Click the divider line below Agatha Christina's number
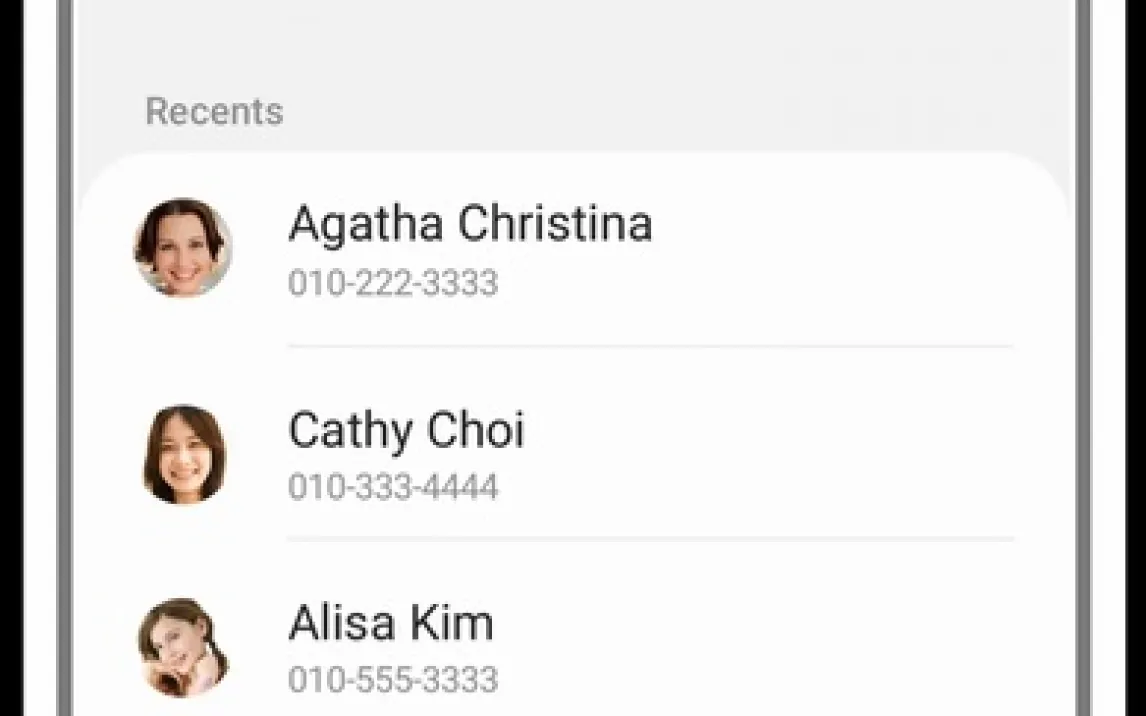 pyautogui.click(x=650, y=346)
